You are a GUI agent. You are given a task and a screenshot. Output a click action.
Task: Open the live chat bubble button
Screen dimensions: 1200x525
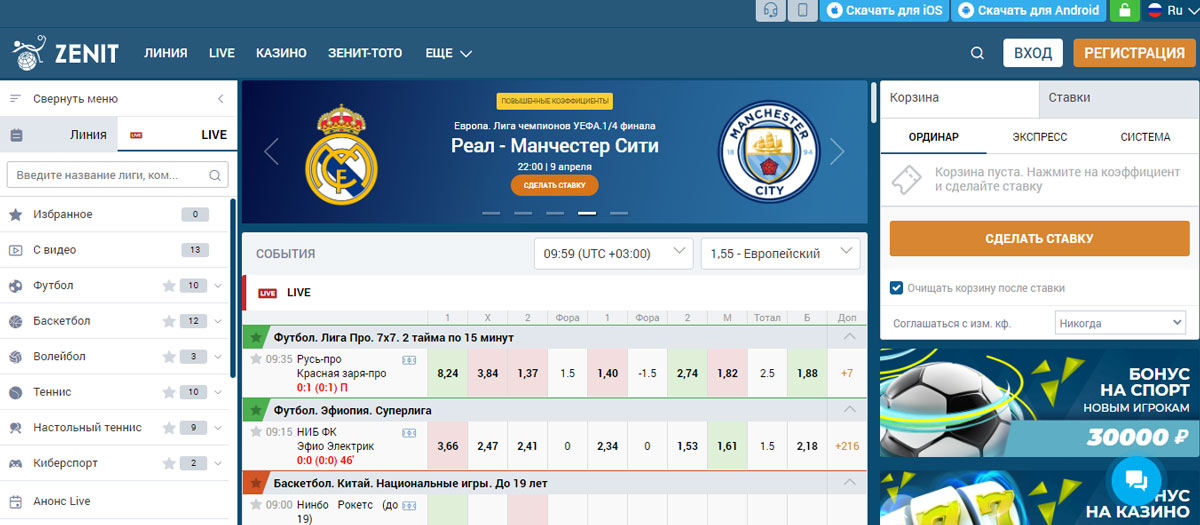[1135, 481]
